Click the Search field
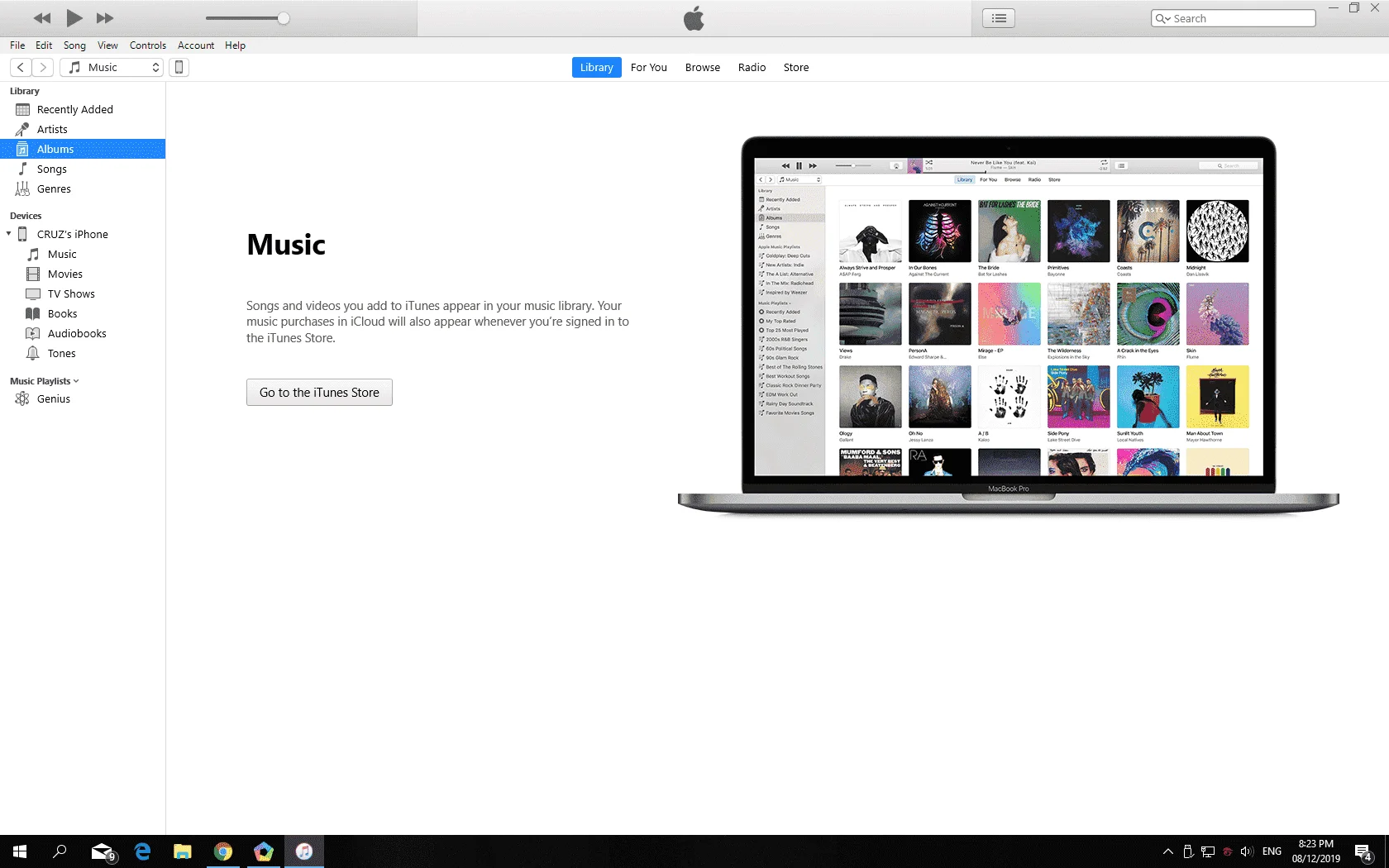 pyautogui.click(x=1233, y=18)
